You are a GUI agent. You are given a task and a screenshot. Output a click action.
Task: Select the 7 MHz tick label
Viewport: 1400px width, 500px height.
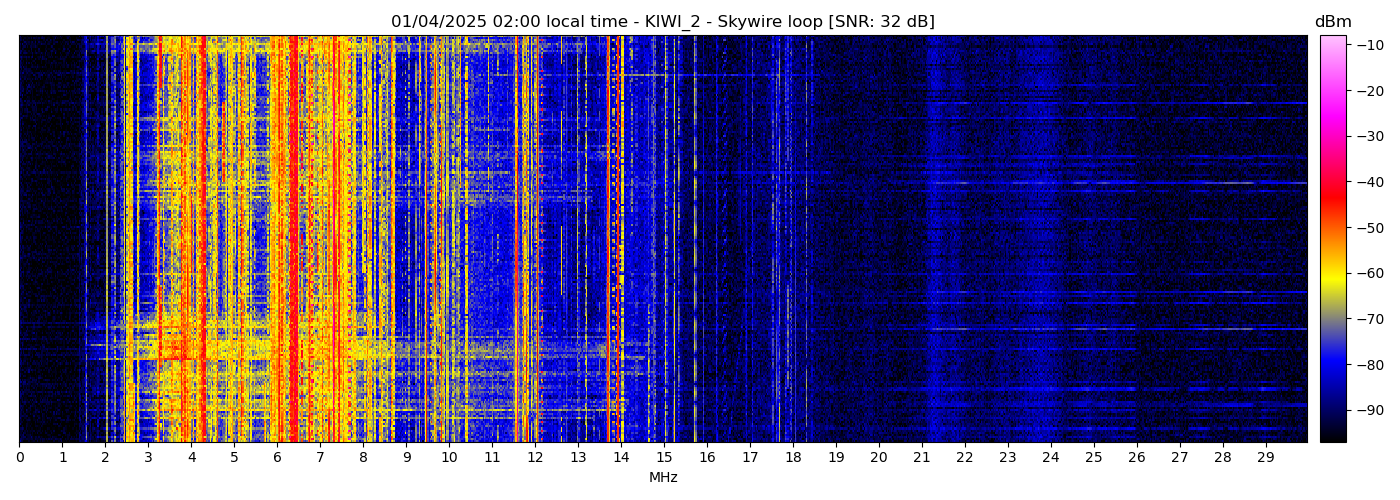[320, 457]
